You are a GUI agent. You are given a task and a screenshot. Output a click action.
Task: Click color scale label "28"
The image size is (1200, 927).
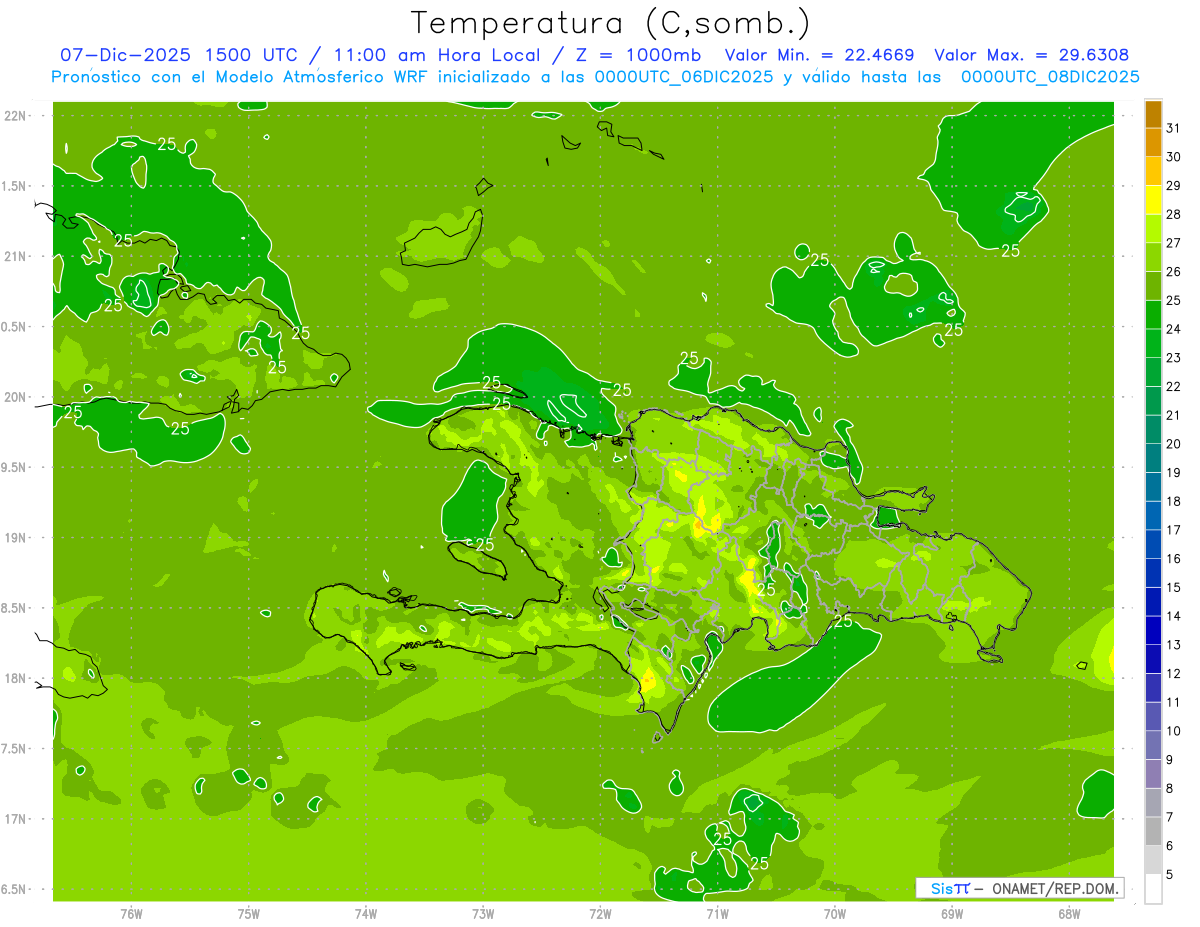(x=1173, y=214)
